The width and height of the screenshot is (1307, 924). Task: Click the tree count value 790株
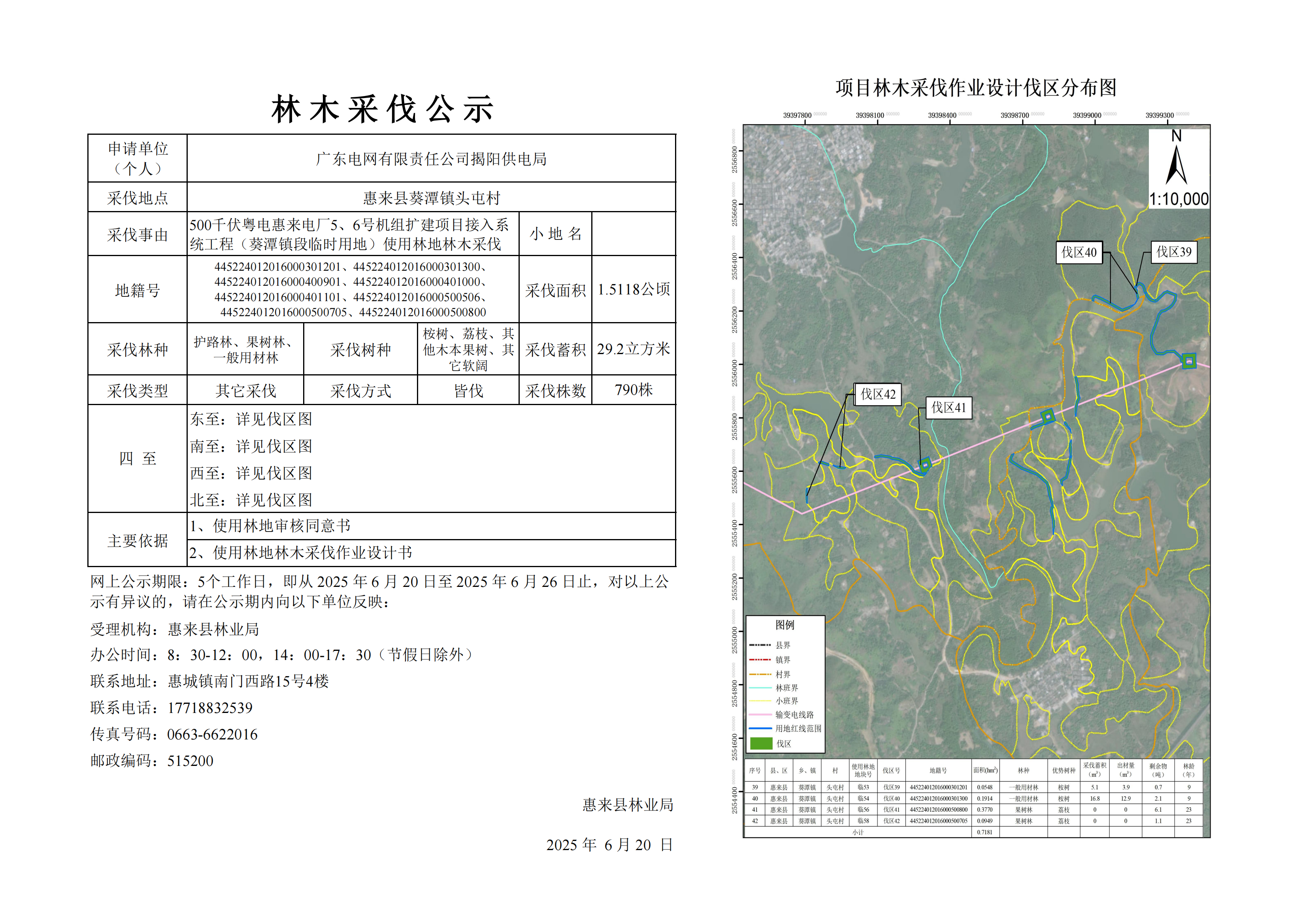634,390
